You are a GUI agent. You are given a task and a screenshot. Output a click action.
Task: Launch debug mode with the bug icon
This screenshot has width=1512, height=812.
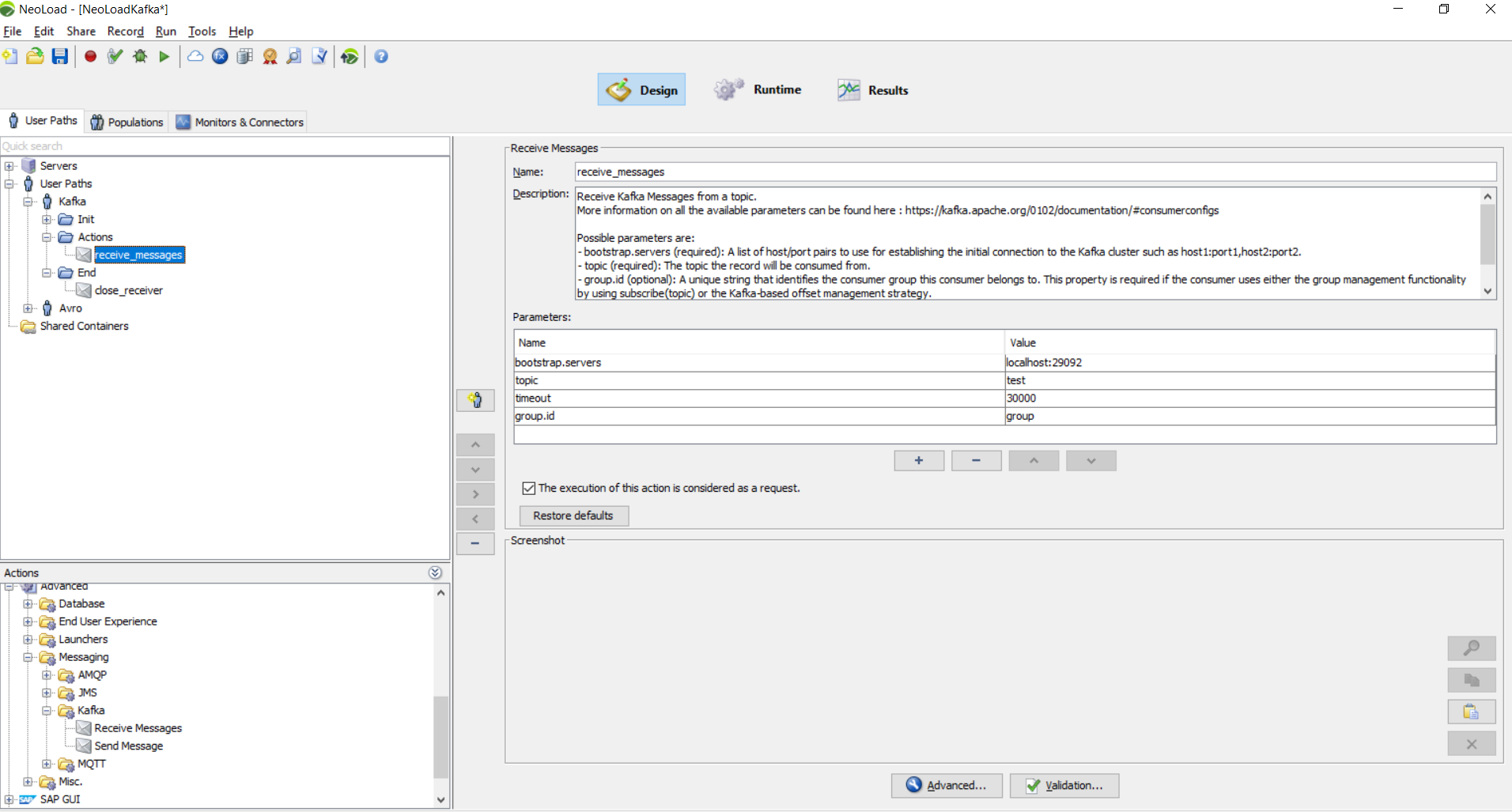coord(141,56)
